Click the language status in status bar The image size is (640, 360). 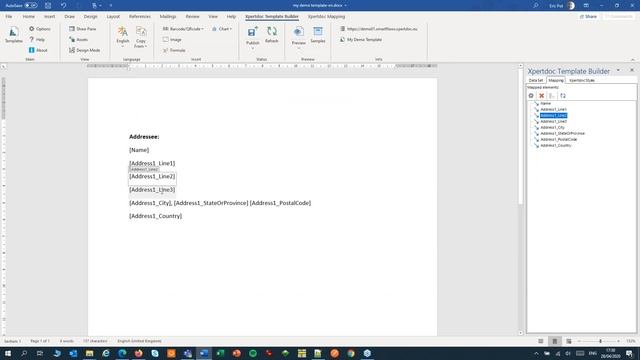(139, 341)
